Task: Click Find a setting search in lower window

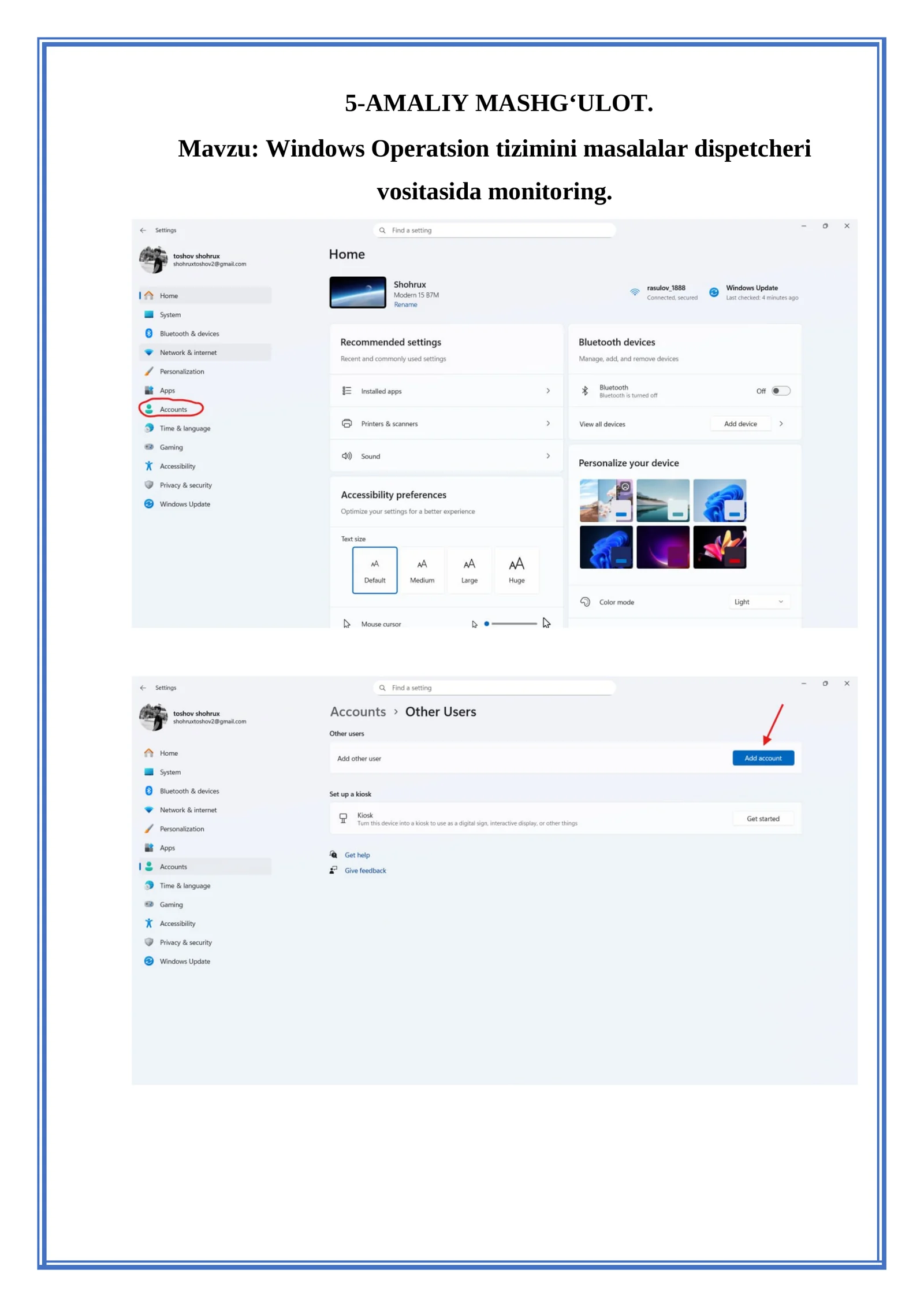Action: (494, 688)
